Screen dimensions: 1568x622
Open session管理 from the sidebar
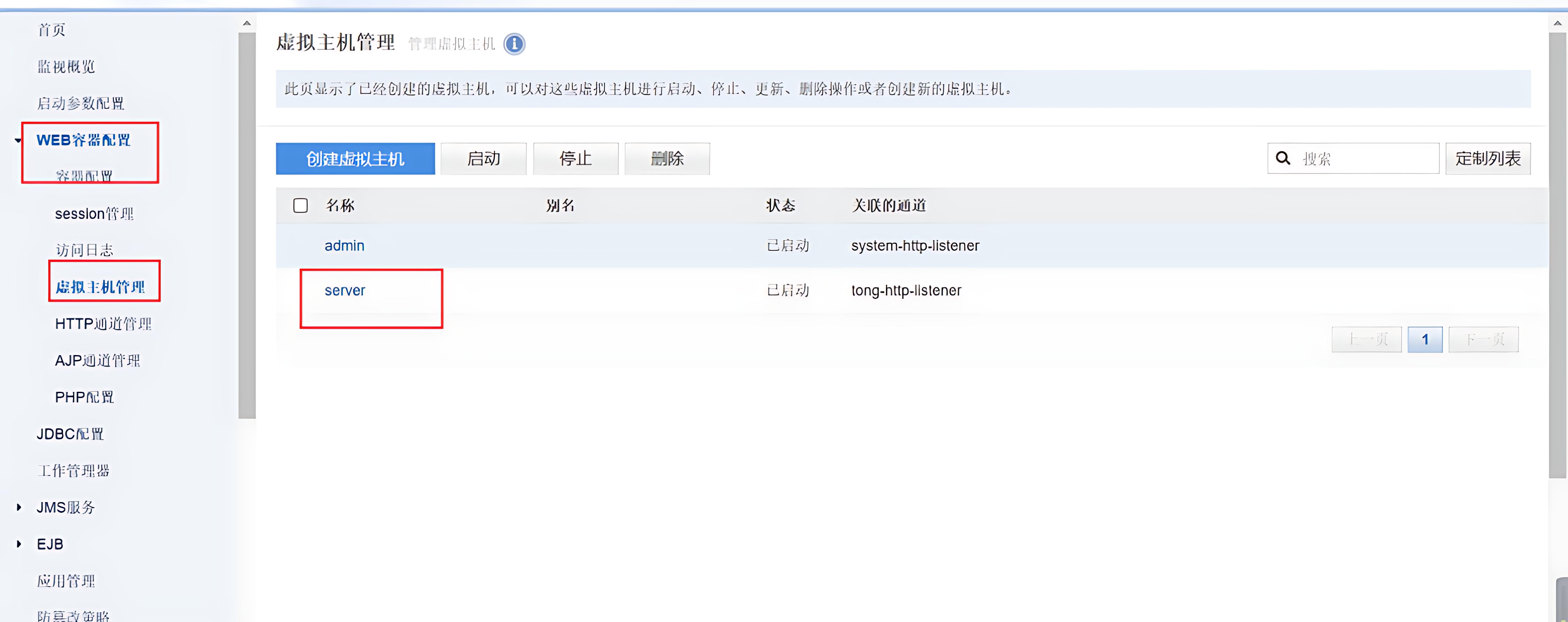[94, 214]
